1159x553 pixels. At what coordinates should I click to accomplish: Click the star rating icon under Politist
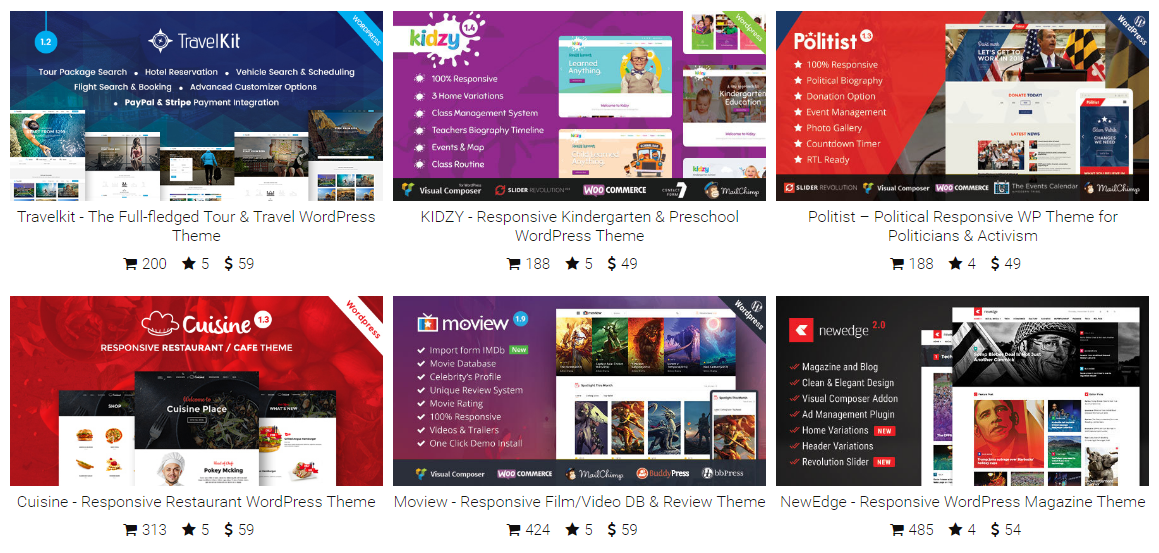point(956,263)
